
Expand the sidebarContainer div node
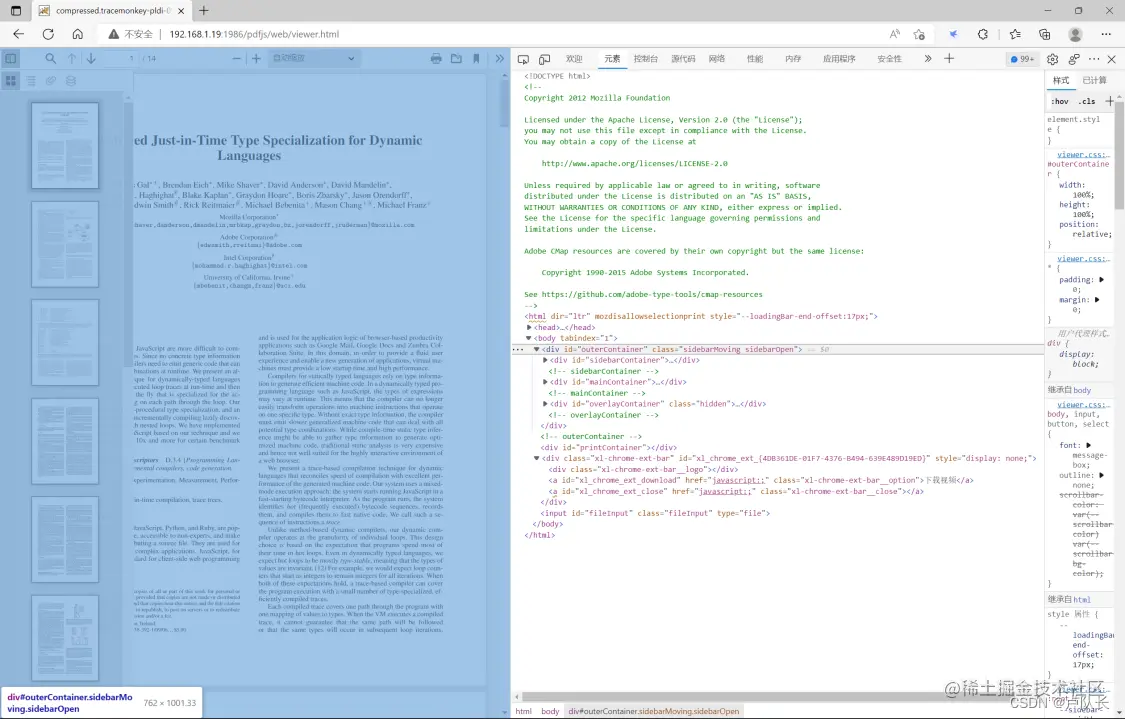(x=545, y=360)
